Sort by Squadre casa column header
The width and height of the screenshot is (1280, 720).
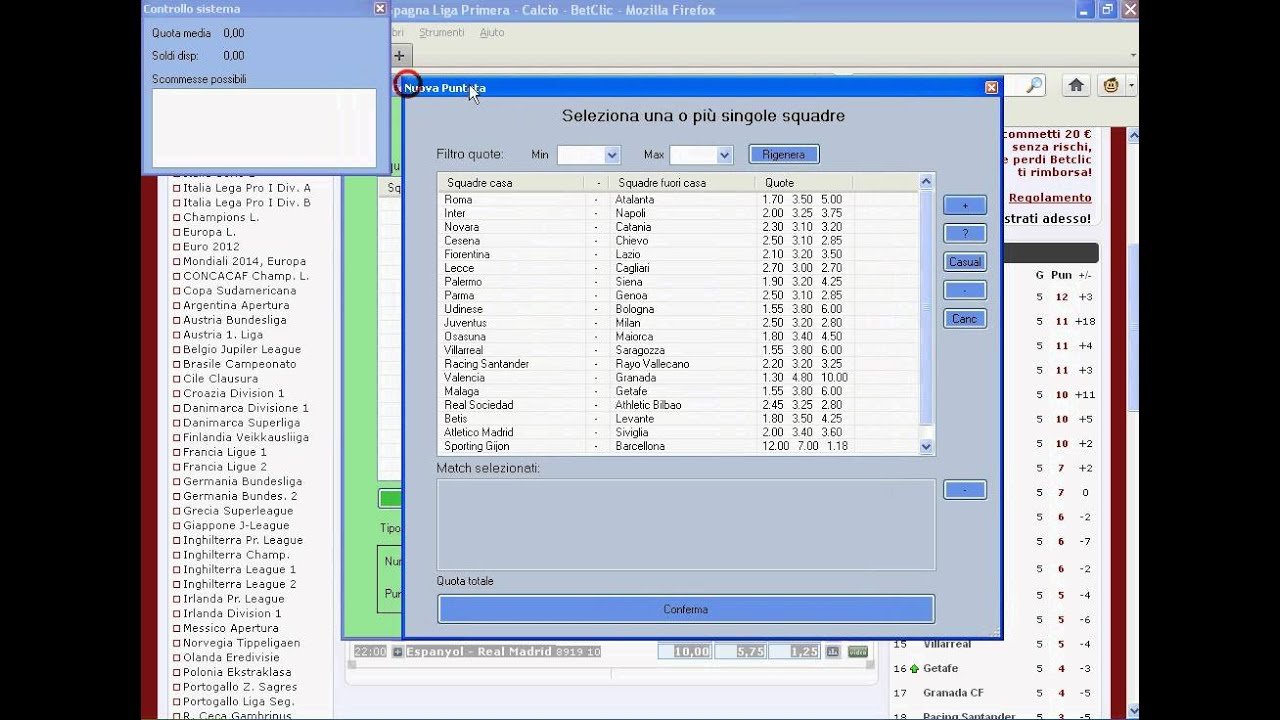point(510,182)
